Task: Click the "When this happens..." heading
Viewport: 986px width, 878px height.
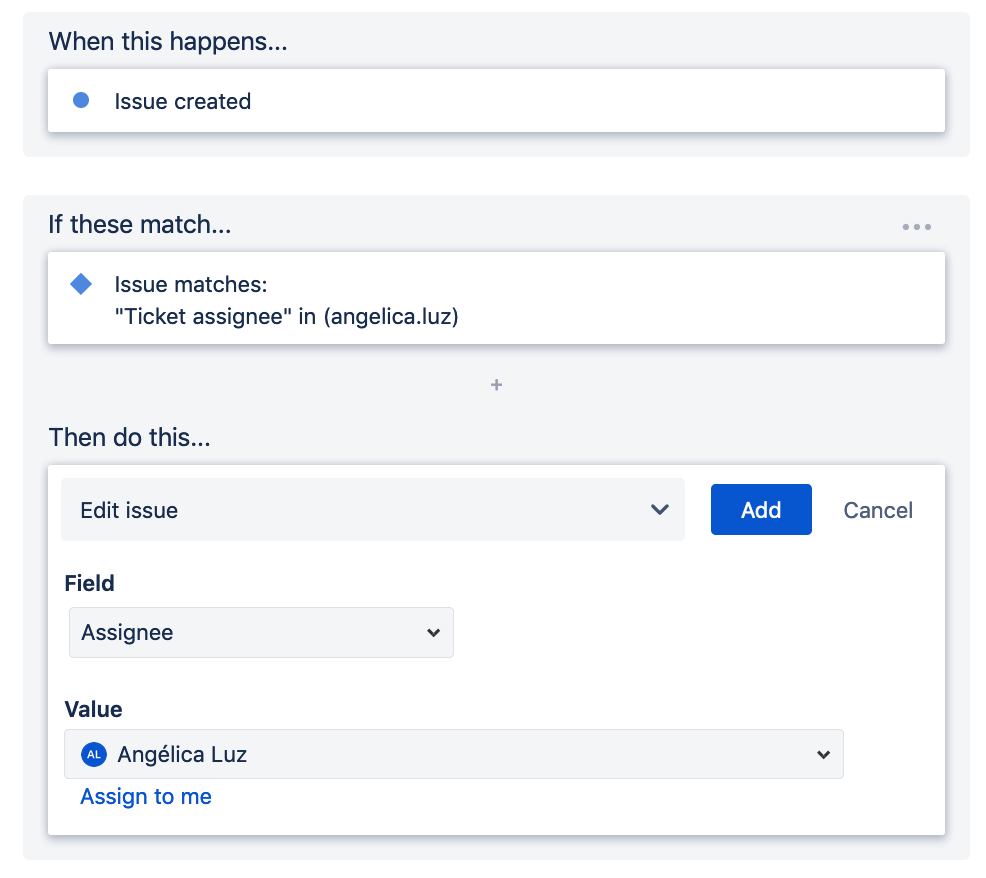Action: point(168,42)
